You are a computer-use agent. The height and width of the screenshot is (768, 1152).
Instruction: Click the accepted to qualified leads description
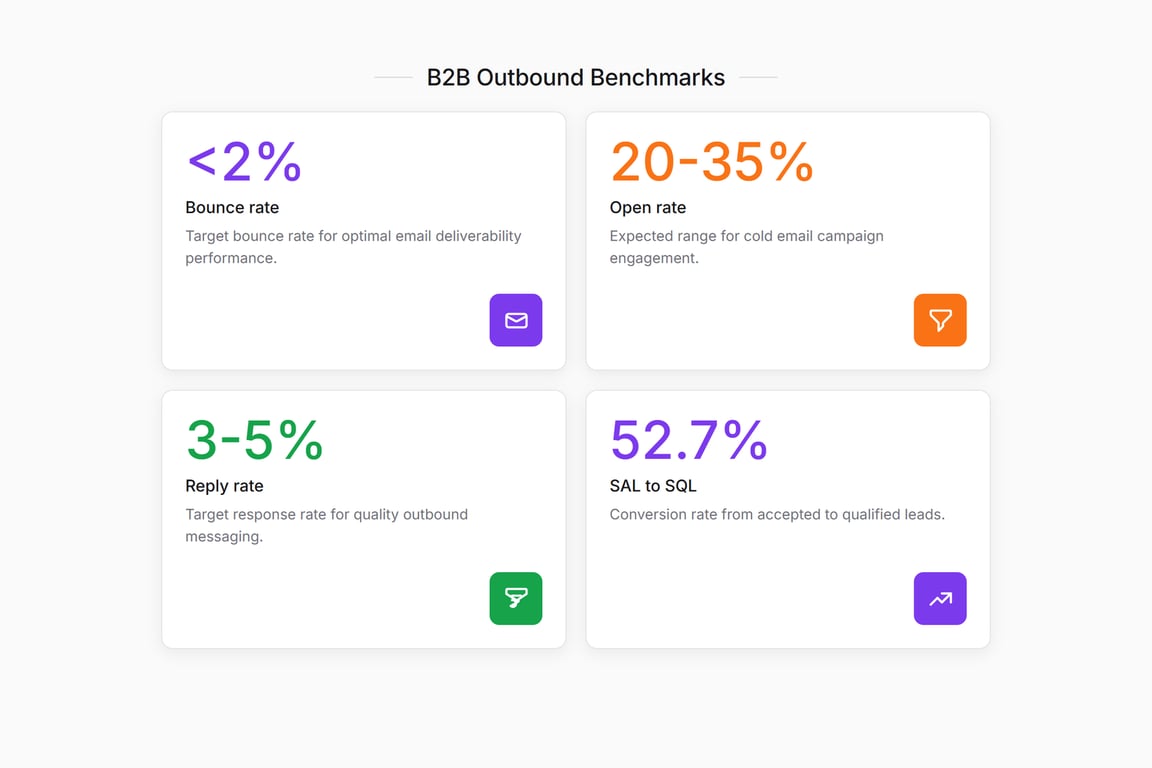point(777,514)
